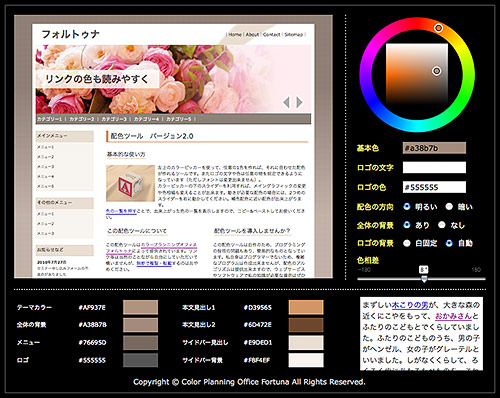
Task: Click the next slide arrow on banner
Action: [x=299, y=102]
